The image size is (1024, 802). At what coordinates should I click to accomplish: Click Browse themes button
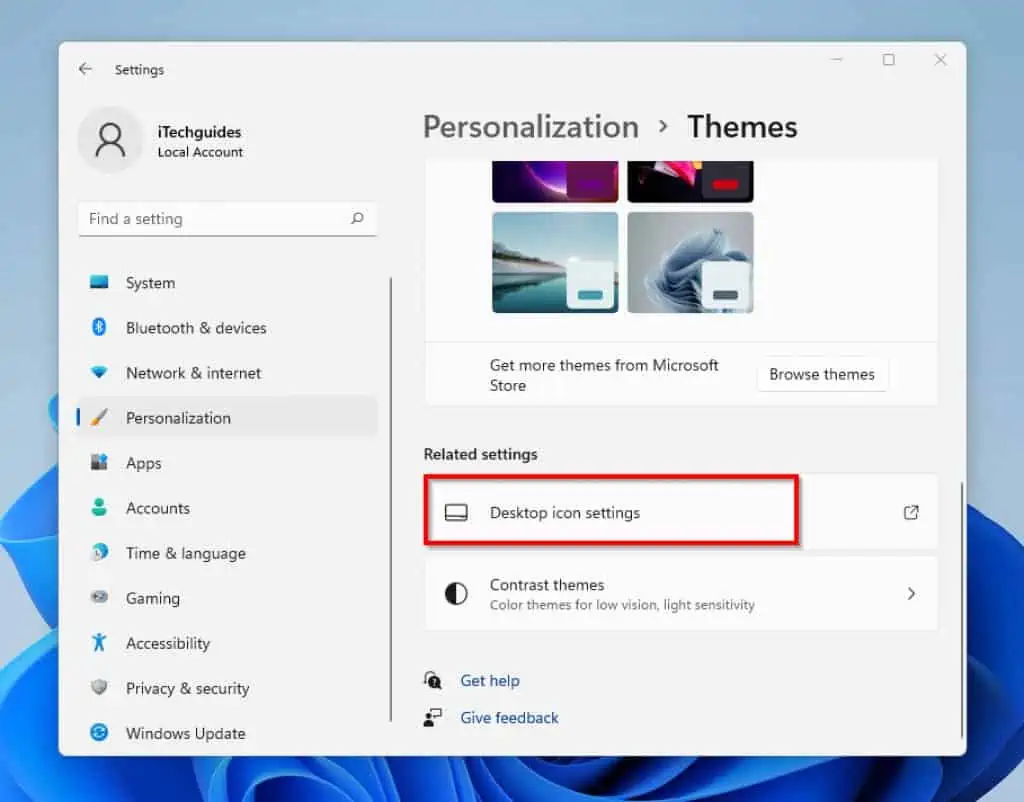pyautogui.click(x=822, y=374)
